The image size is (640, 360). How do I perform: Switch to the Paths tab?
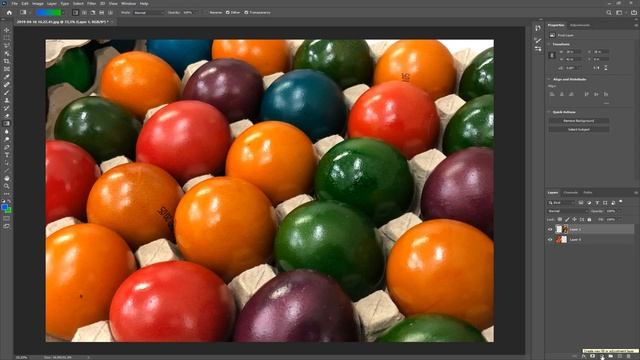[x=588, y=193]
